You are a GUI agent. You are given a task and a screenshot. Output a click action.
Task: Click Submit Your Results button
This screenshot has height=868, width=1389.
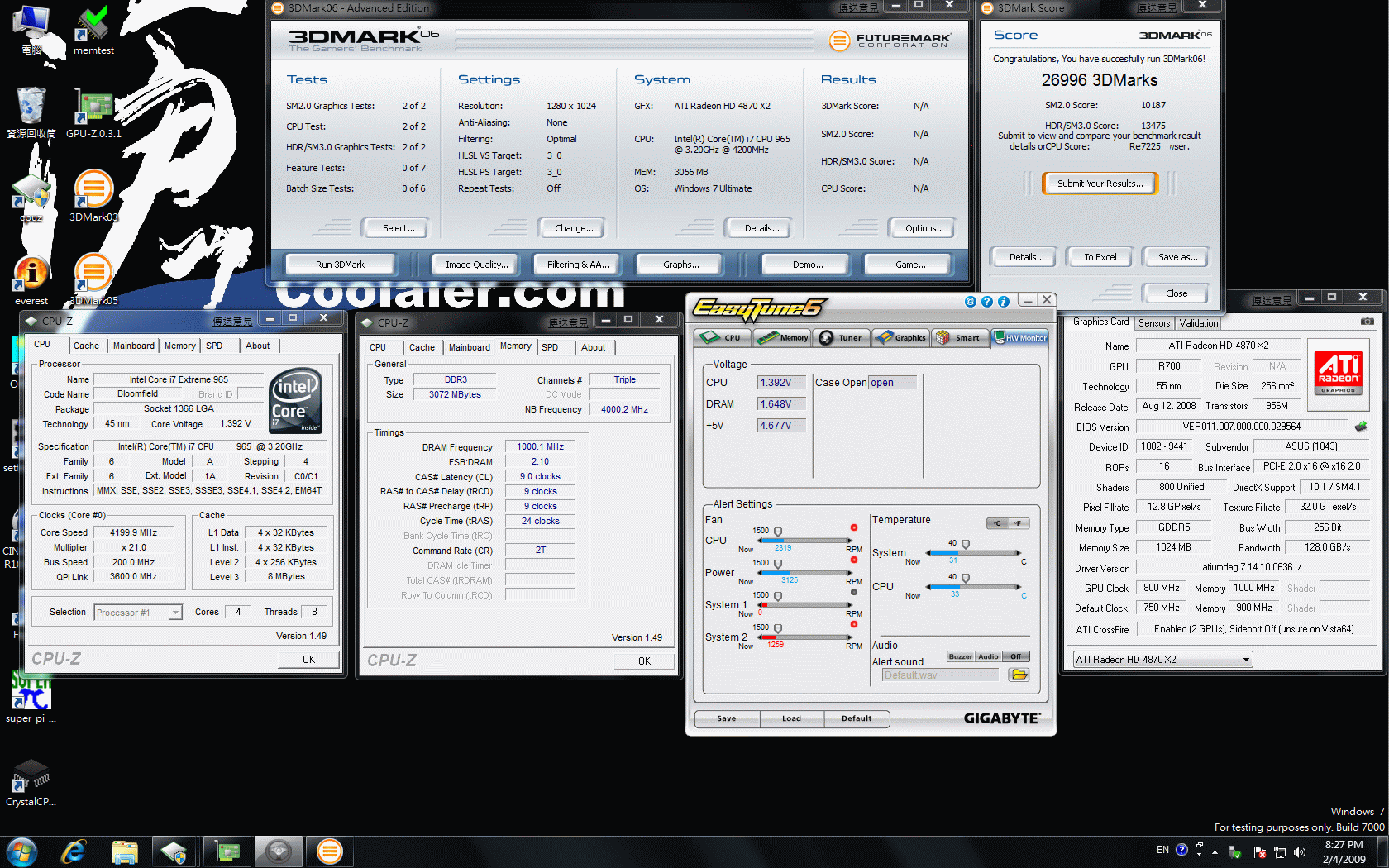pos(1100,184)
